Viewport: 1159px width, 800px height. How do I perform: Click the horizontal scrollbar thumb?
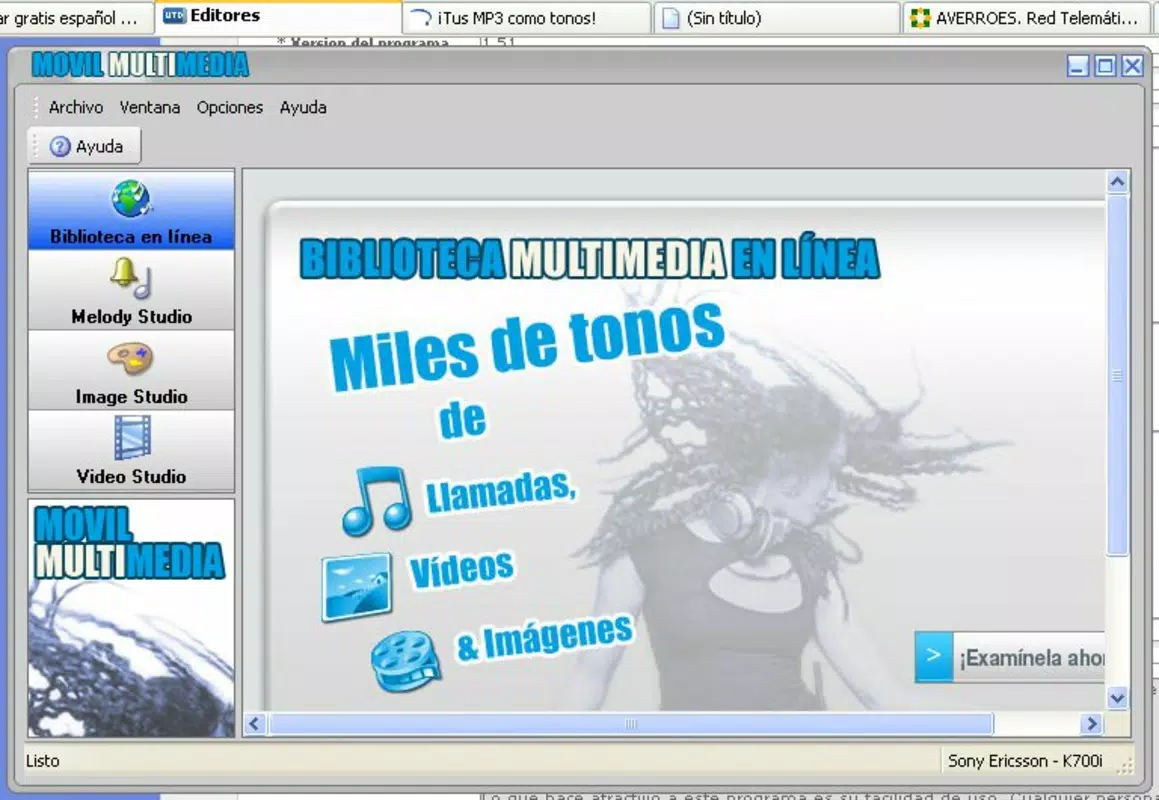click(x=631, y=724)
